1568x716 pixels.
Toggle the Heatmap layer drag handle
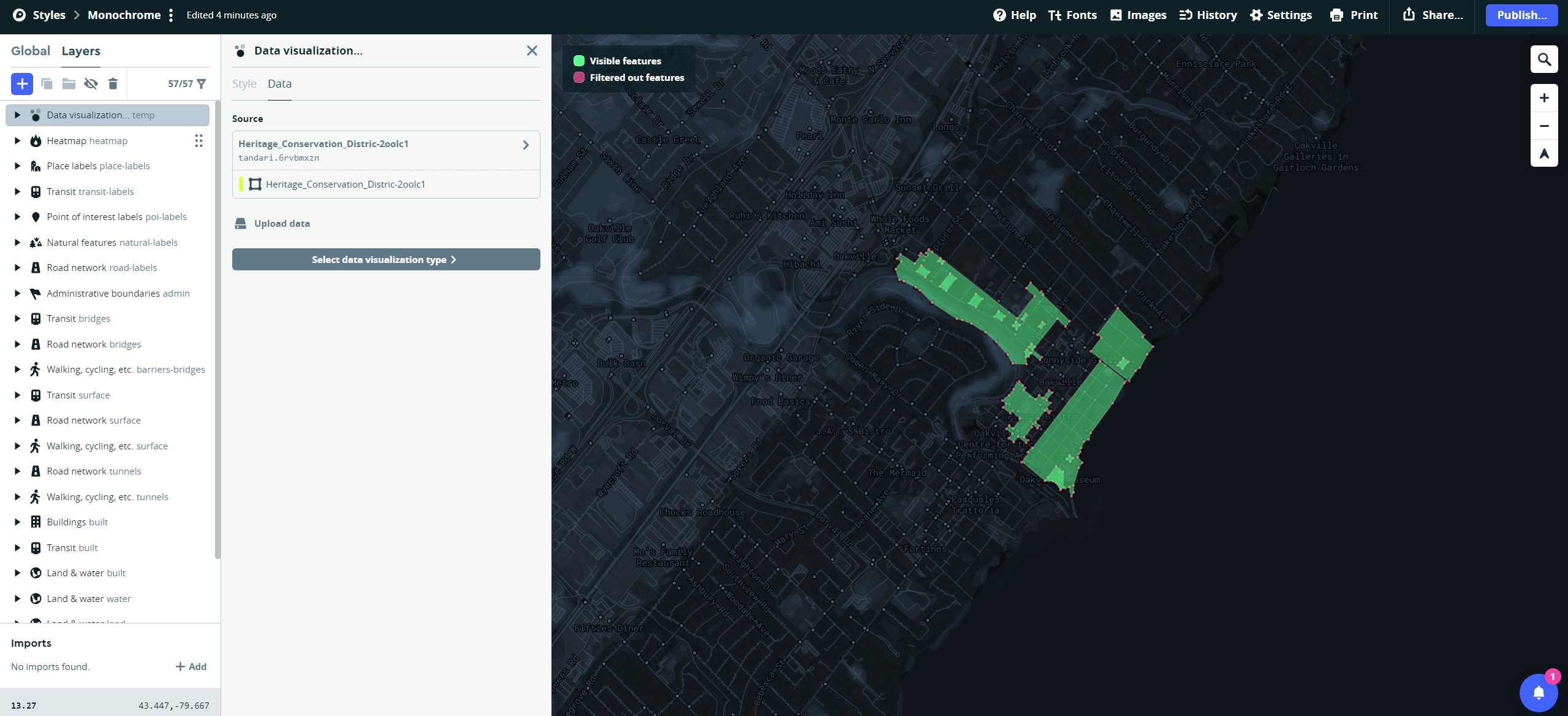pyautogui.click(x=198, y=140)
